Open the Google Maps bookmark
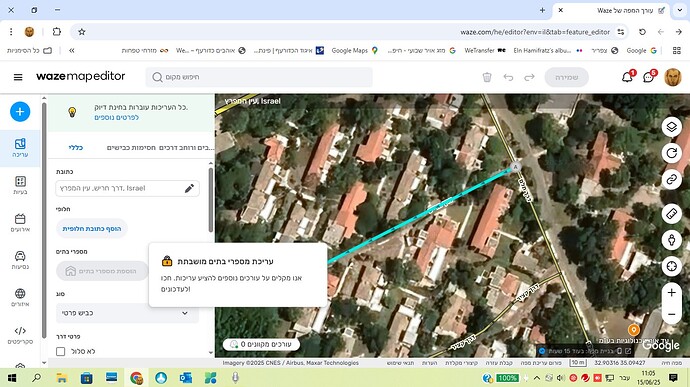The image size is (690, 387). pyautogui.click(x=355, y=51)
